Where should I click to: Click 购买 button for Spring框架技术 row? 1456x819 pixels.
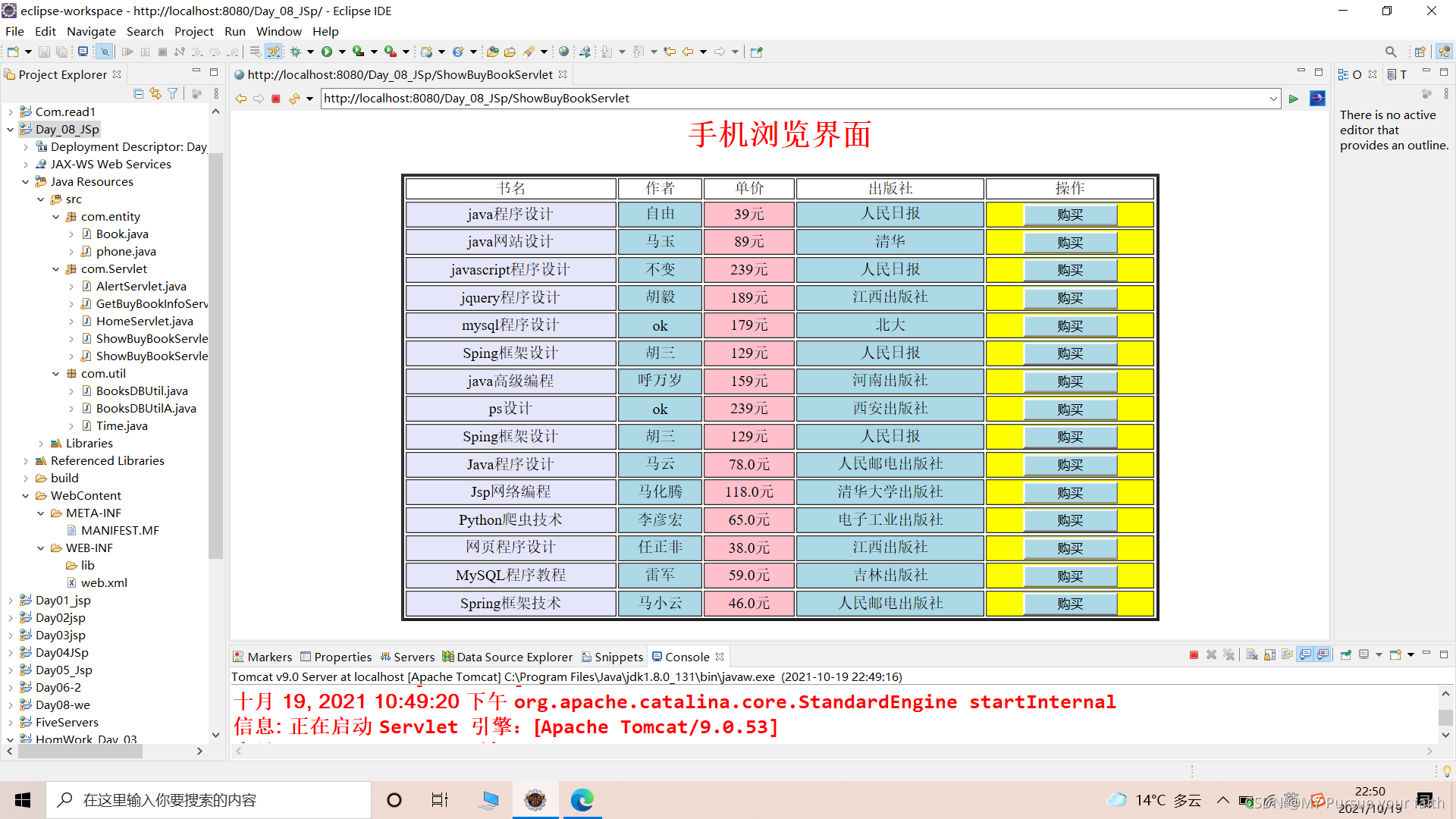[x=1069, y=604]
